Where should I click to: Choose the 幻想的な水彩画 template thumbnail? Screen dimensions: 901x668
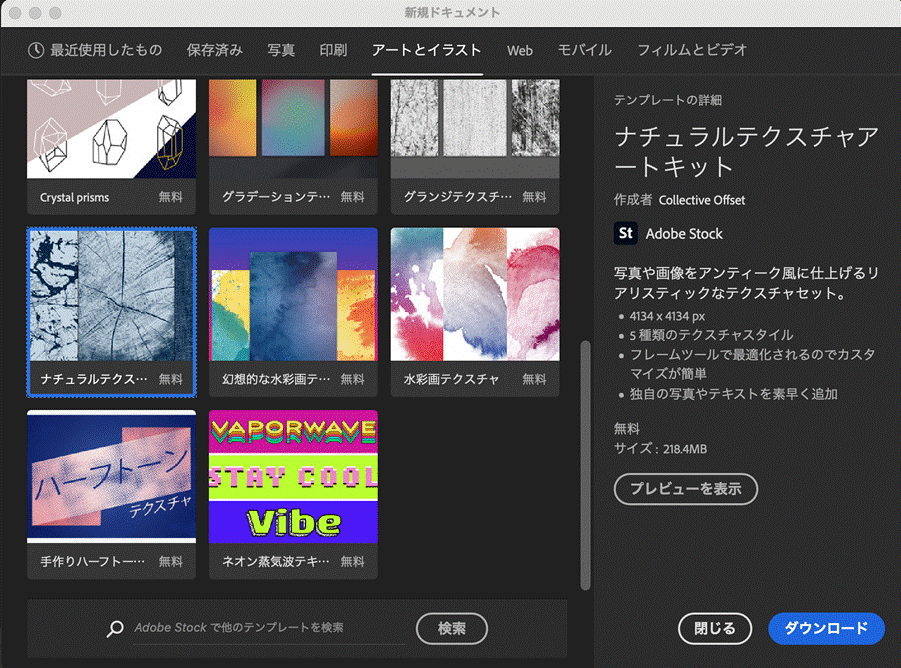(x=293, y=296)
